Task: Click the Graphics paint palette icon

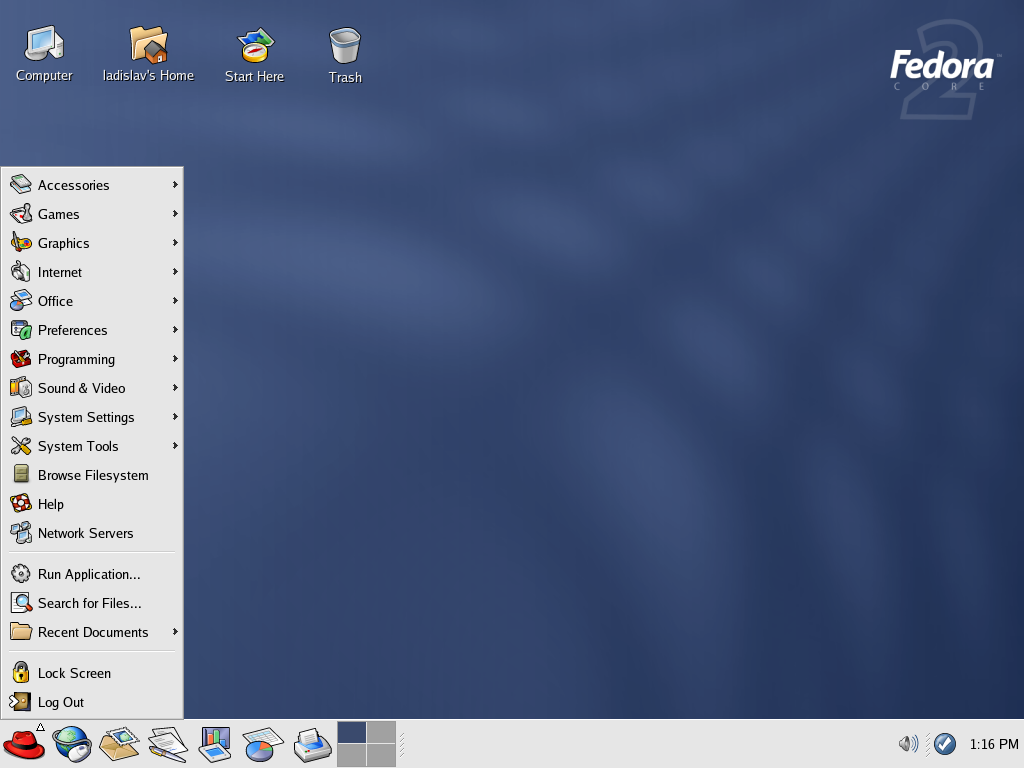Action: point(21,242)
